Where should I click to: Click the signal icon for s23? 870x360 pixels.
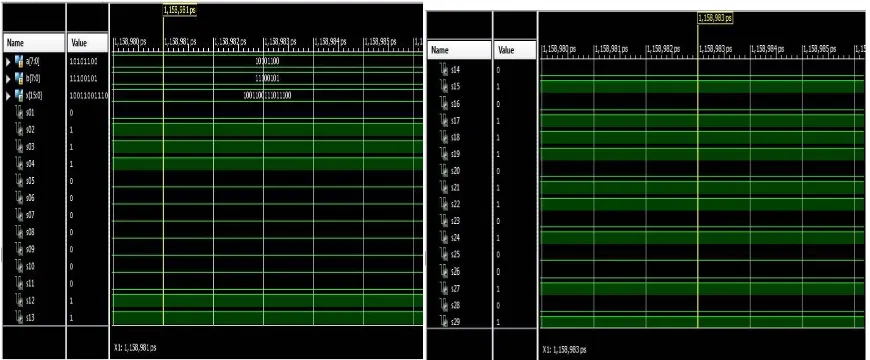click(443, 221)
